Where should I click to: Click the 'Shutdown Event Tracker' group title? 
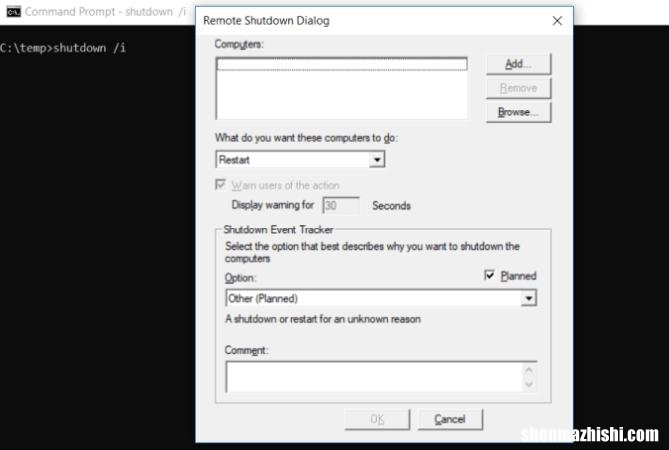point(278,229)
